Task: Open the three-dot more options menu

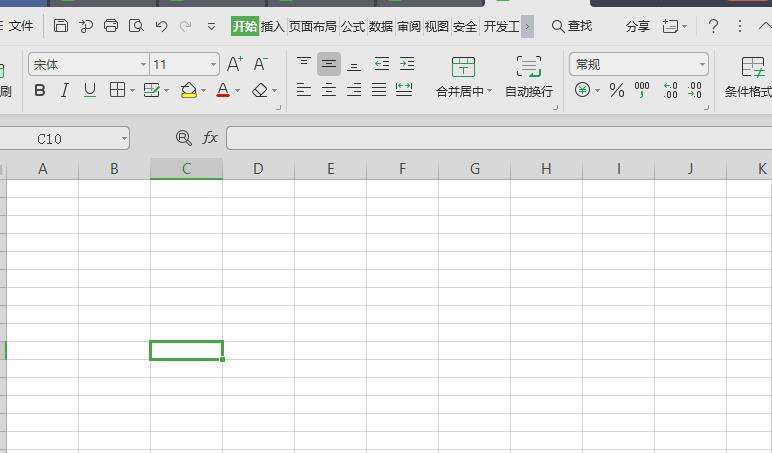Action: (x=740, y=26)
